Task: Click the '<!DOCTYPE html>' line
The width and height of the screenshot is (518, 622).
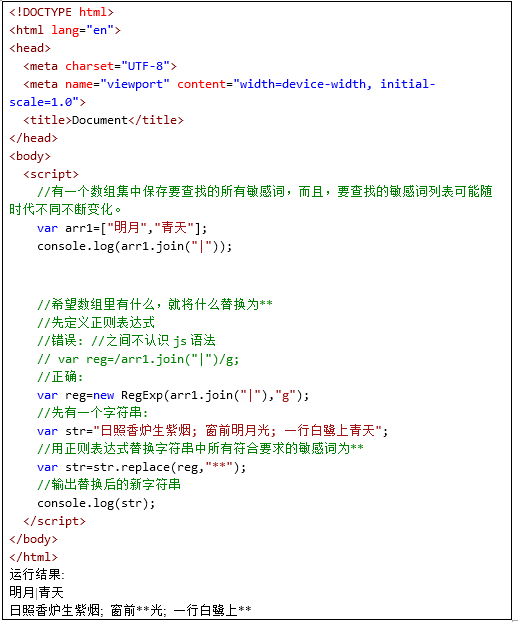Action: pos(61,12)
